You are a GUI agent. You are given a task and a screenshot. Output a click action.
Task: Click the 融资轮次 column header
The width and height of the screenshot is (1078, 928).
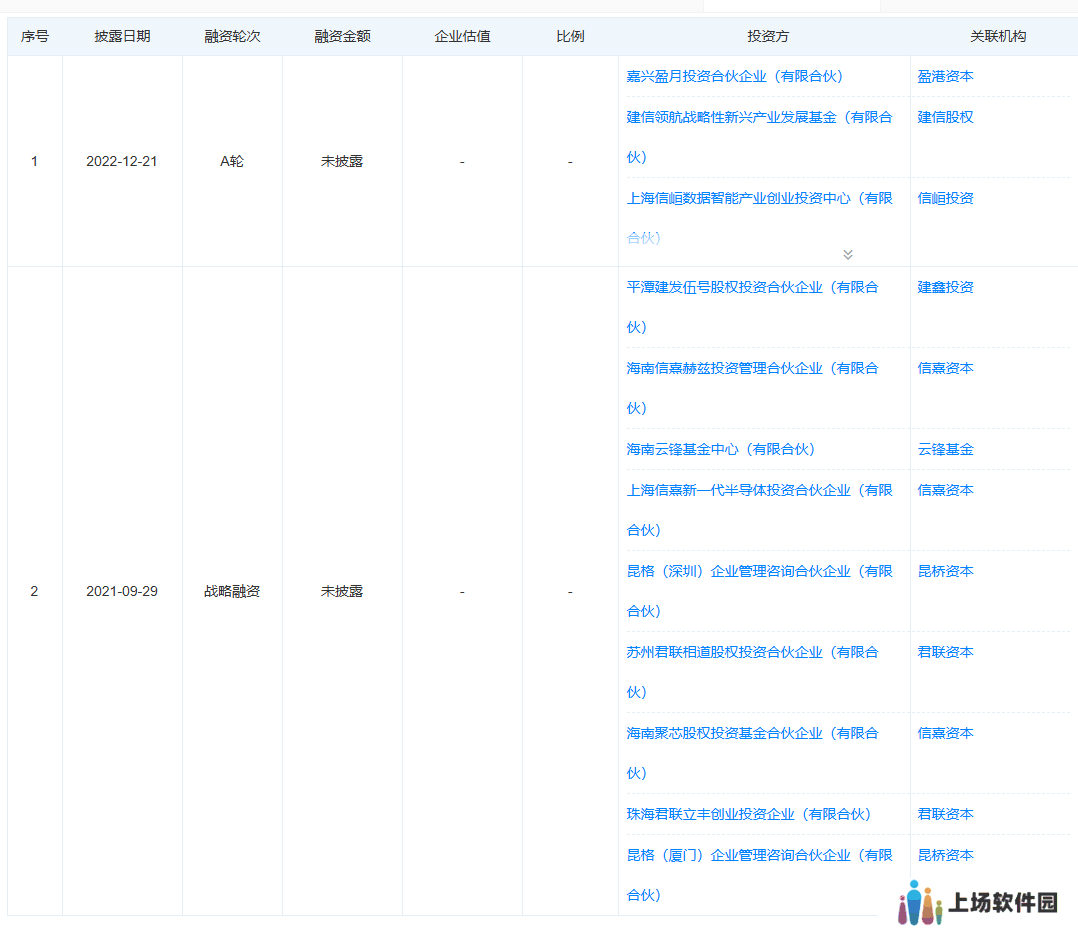[232, 36]
